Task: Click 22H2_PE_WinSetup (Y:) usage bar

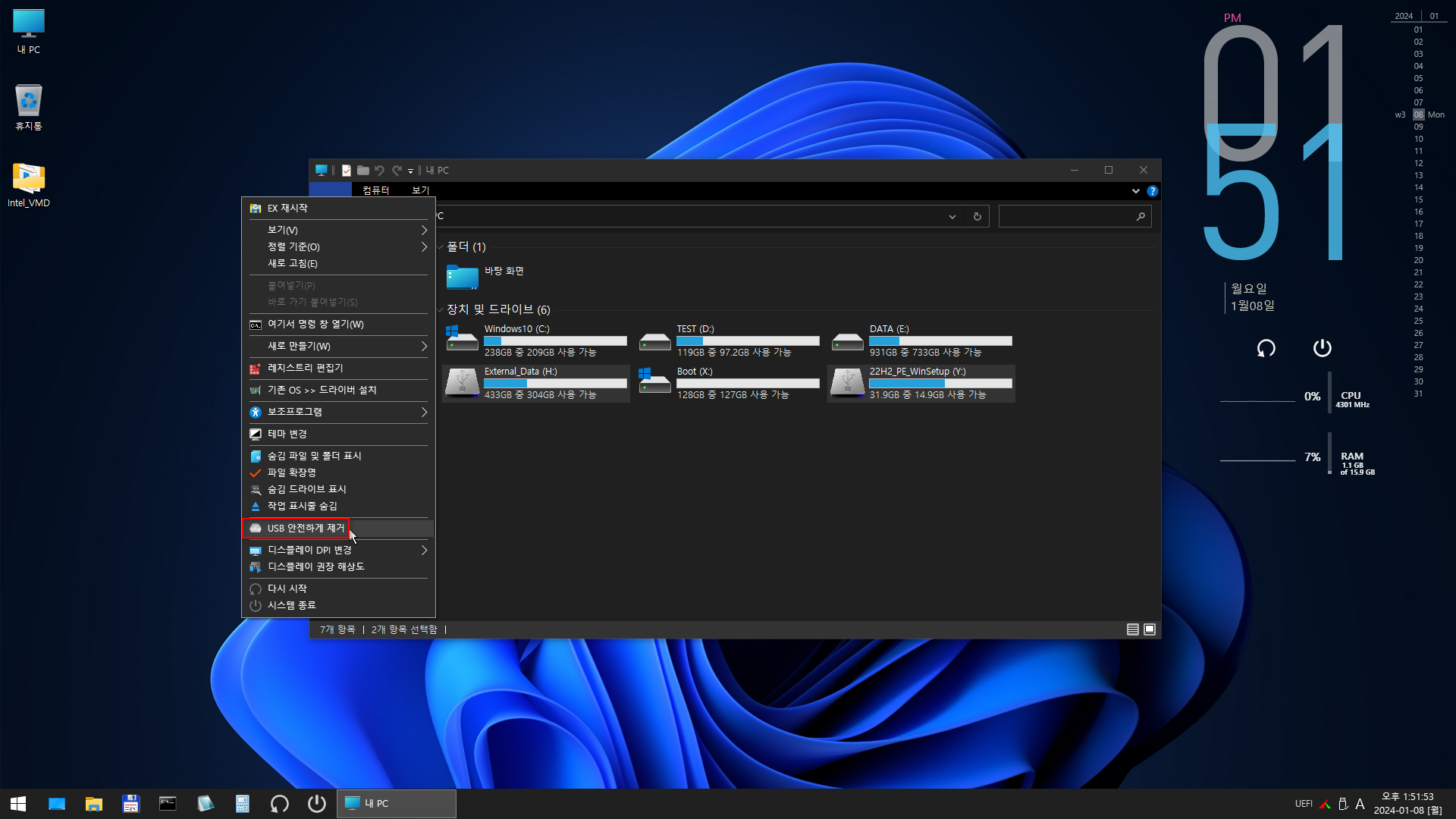Action: (941, 384)
